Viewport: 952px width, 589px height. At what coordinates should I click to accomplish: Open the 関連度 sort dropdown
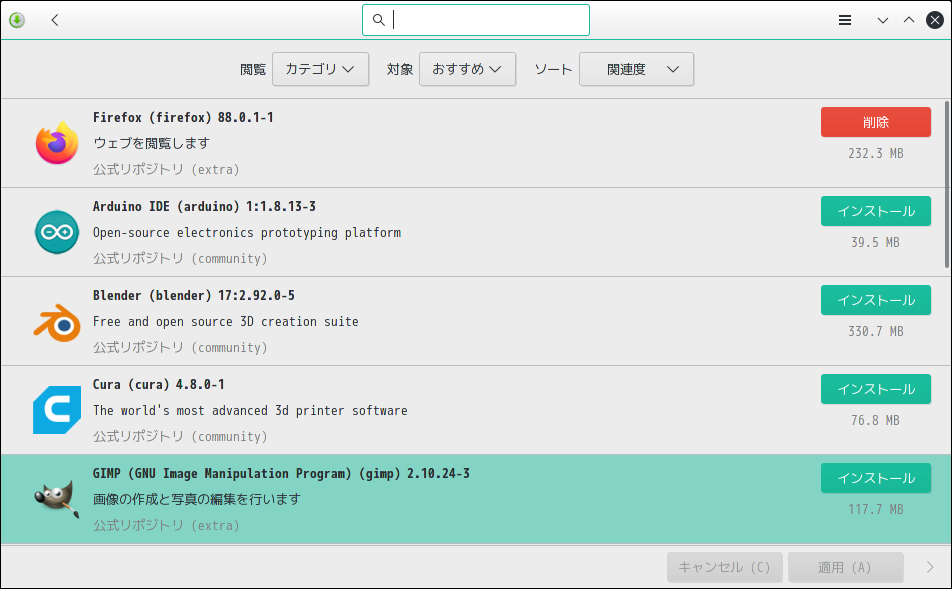pyautogui.click(x=636, y=69)
